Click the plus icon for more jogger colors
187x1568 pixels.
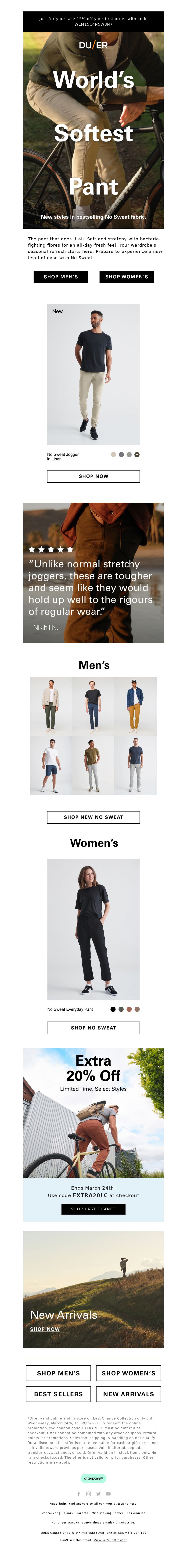(x=137, y=454)
